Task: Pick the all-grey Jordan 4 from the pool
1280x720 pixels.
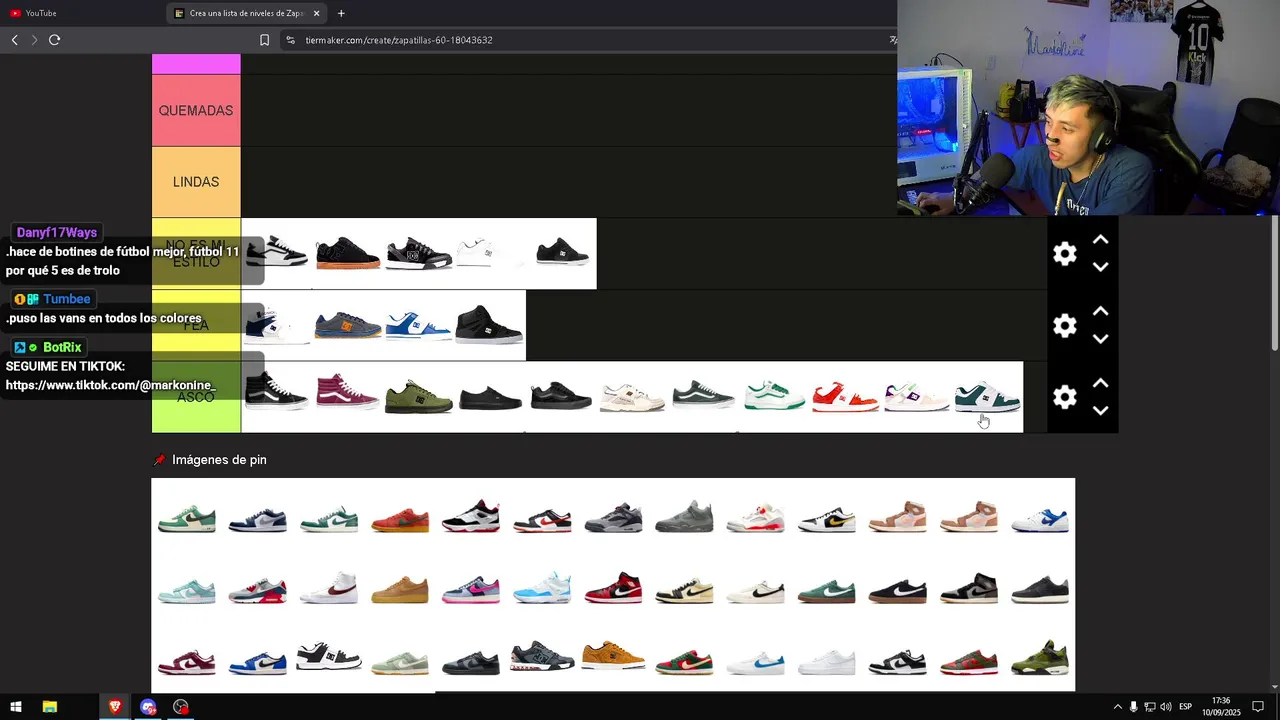Action: 684,516
